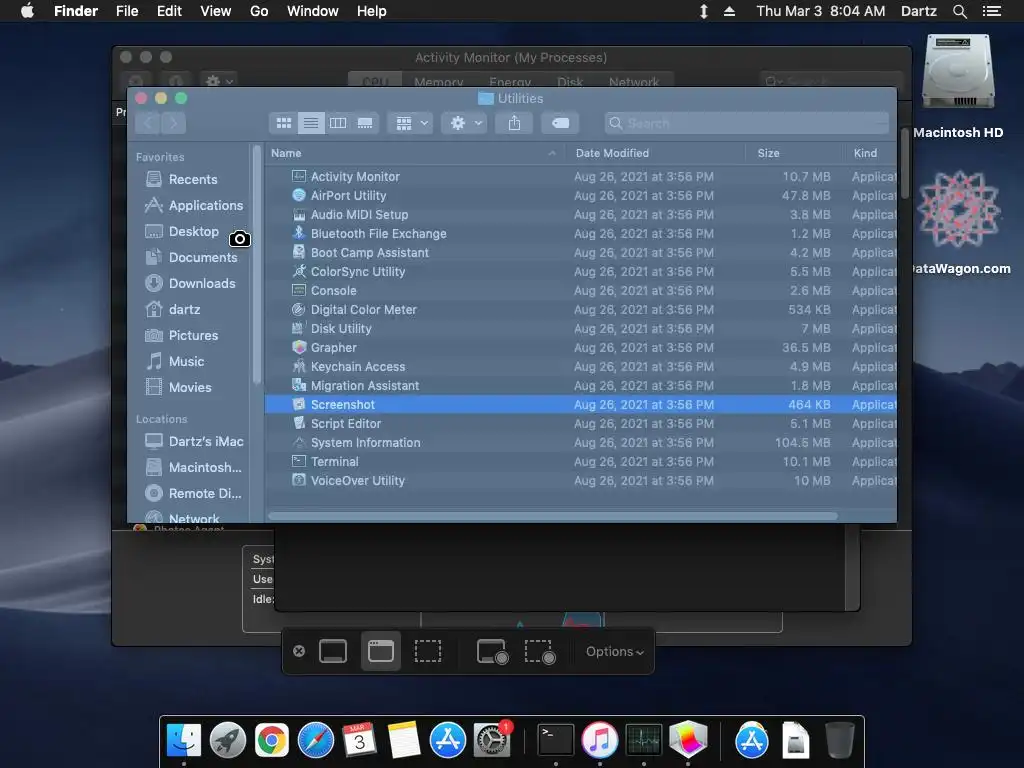The height and width of the screenshot is (768, 1024).
Task: Select the Terminal row in Utilities
Action: pyautogui.click(x=581, y=461)
